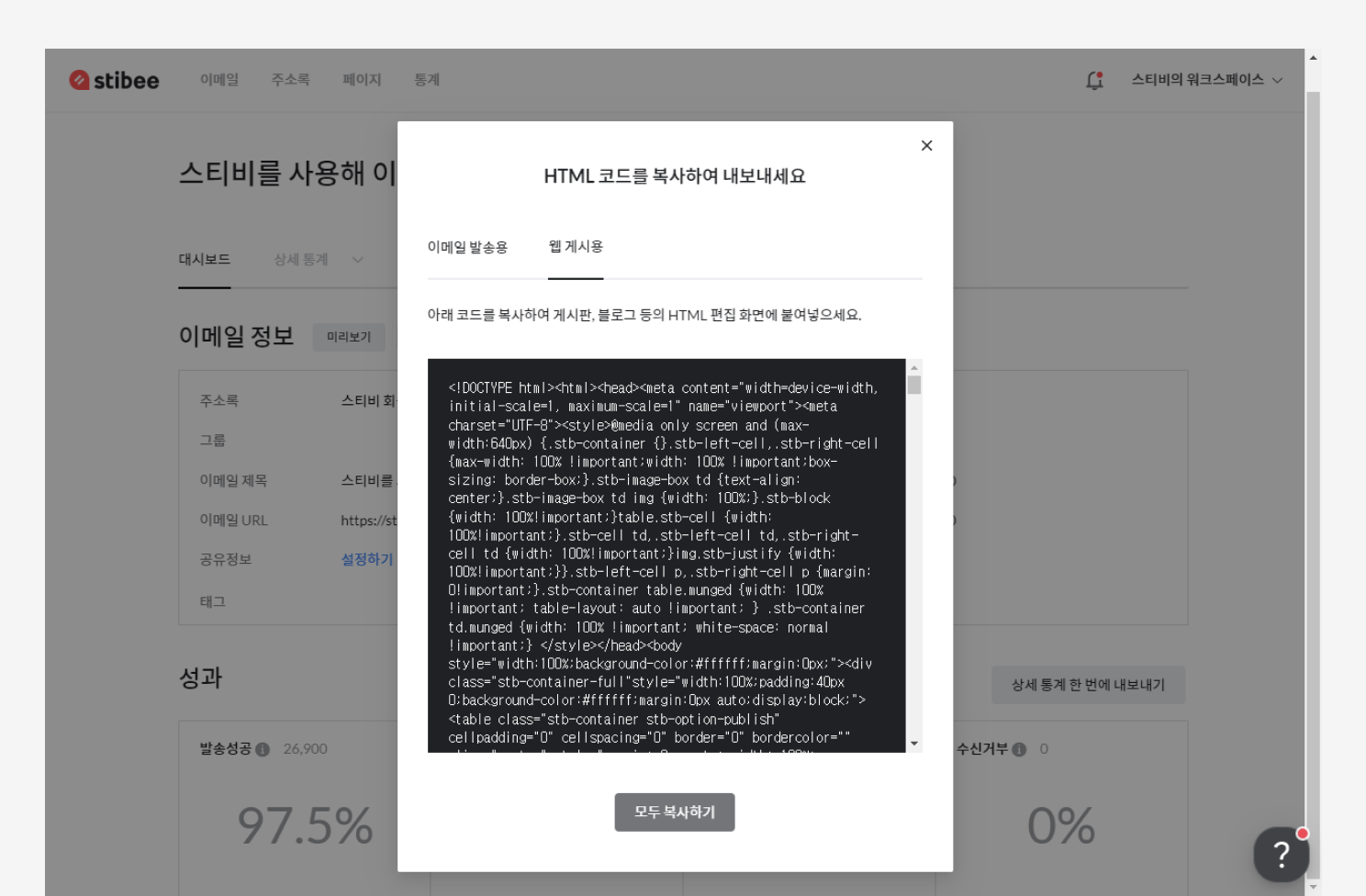Click the 설정하기 link
The image size is (1366, 896).
pos(367,559)
